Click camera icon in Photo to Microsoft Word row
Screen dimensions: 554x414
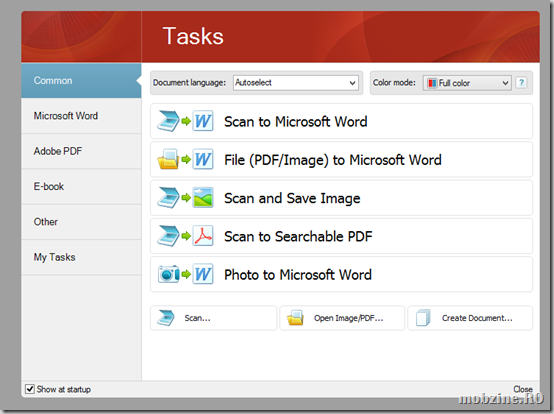[169, 274]
